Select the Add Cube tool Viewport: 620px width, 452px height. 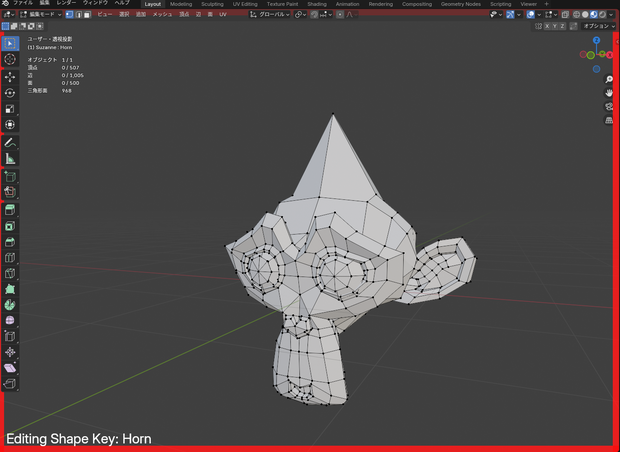pos(10,176)
